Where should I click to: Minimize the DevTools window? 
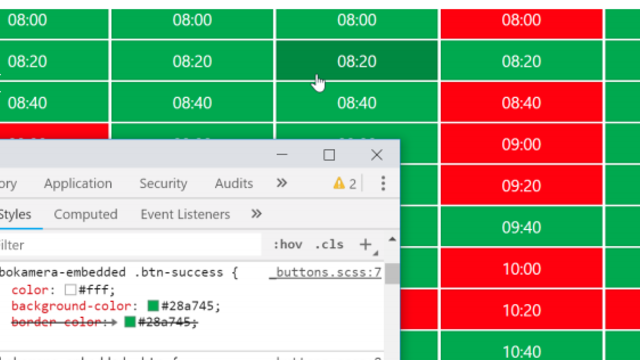point(282,155)
